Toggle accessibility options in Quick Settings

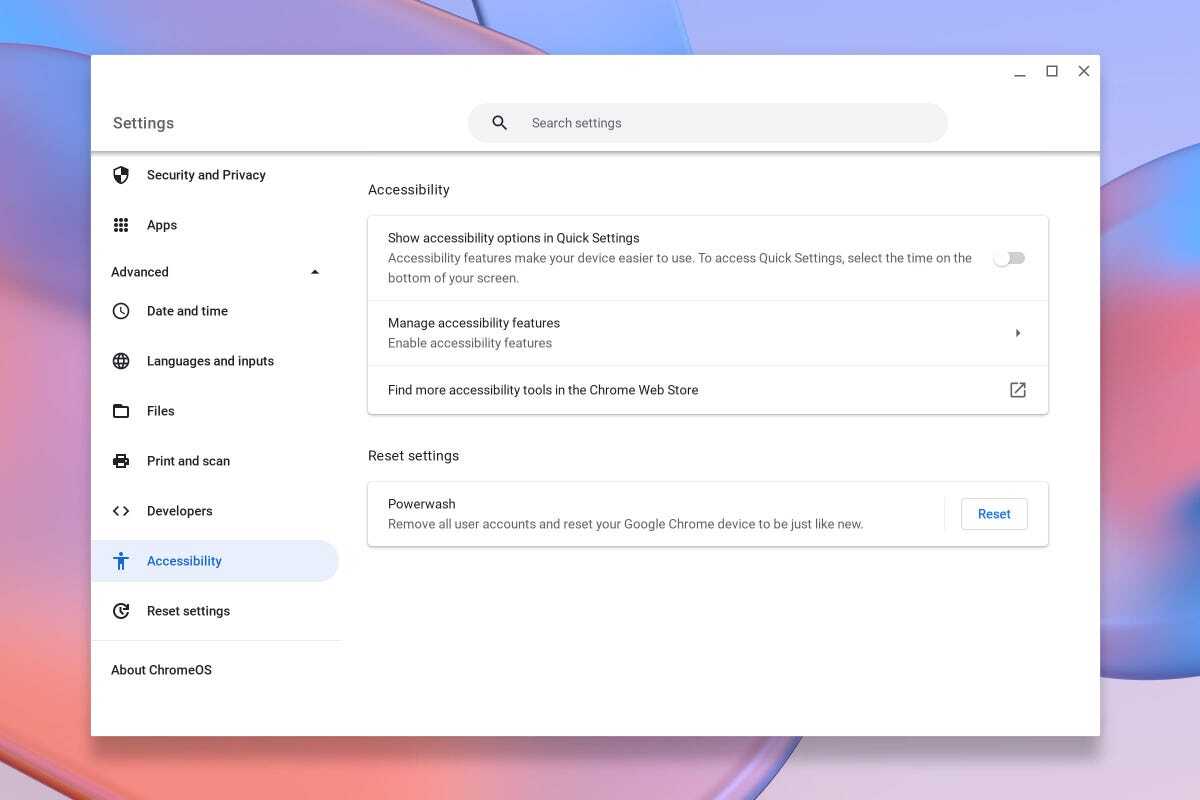point(1009,258)
